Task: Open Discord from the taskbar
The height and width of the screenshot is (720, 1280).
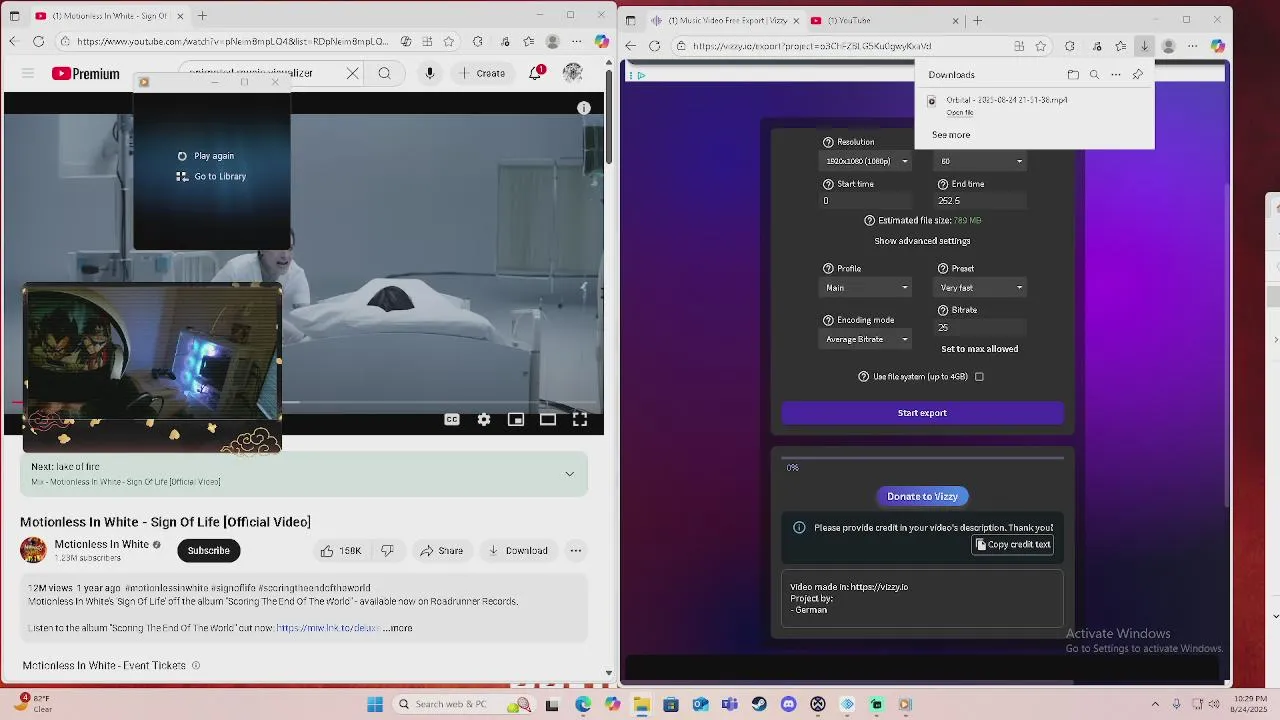Action: (x=788, y=704)
